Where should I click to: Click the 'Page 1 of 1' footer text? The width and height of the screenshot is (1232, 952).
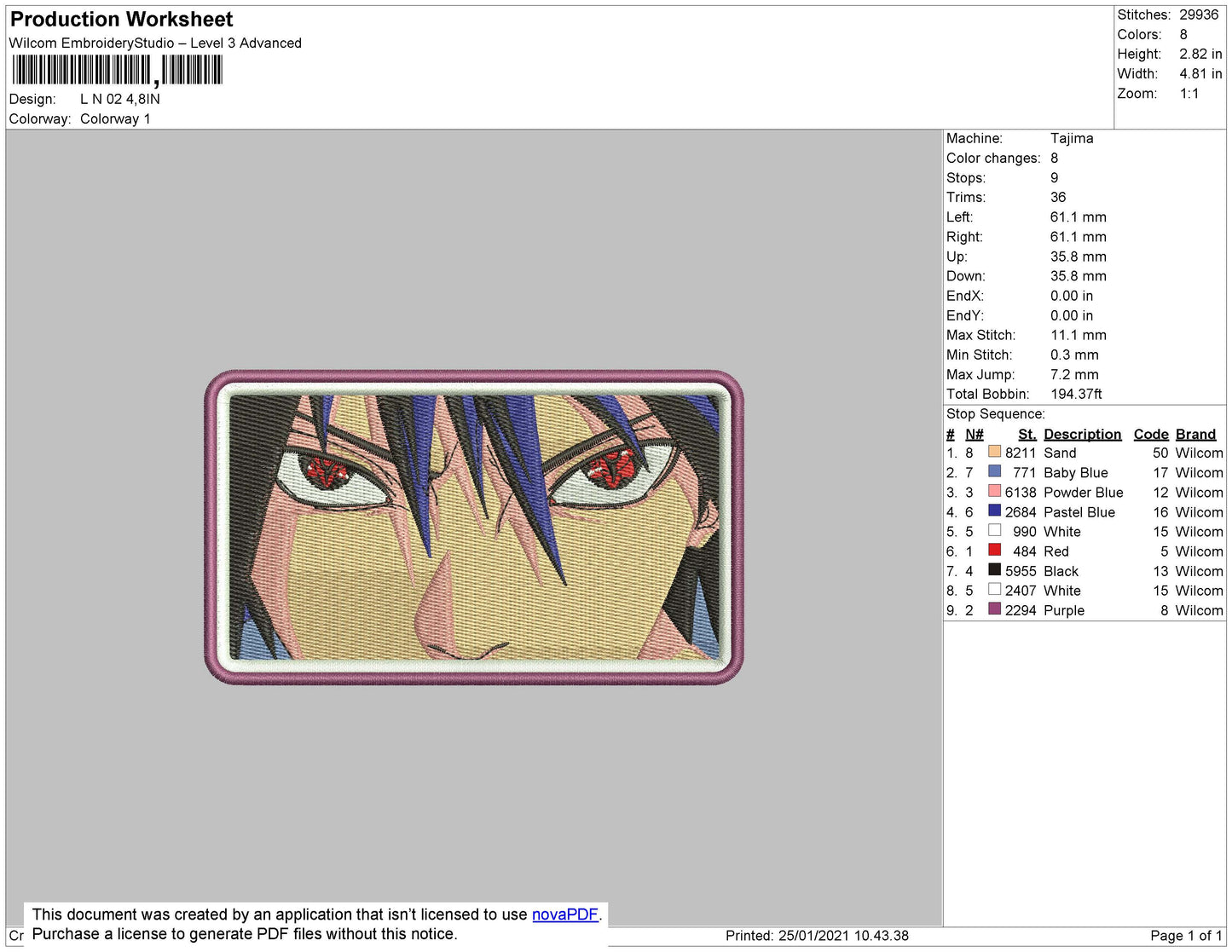[x=1186, y=936]
